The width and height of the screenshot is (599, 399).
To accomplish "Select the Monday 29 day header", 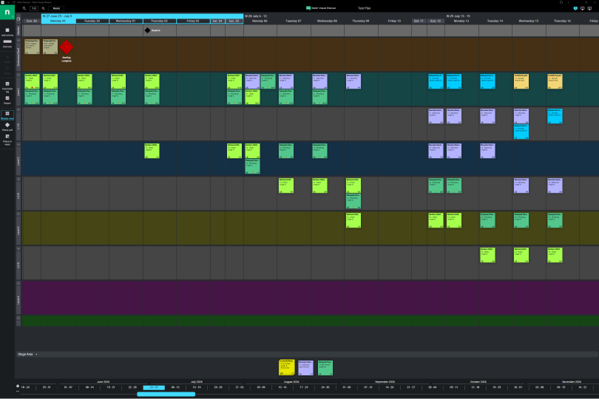I will click(x=58, y=21).
